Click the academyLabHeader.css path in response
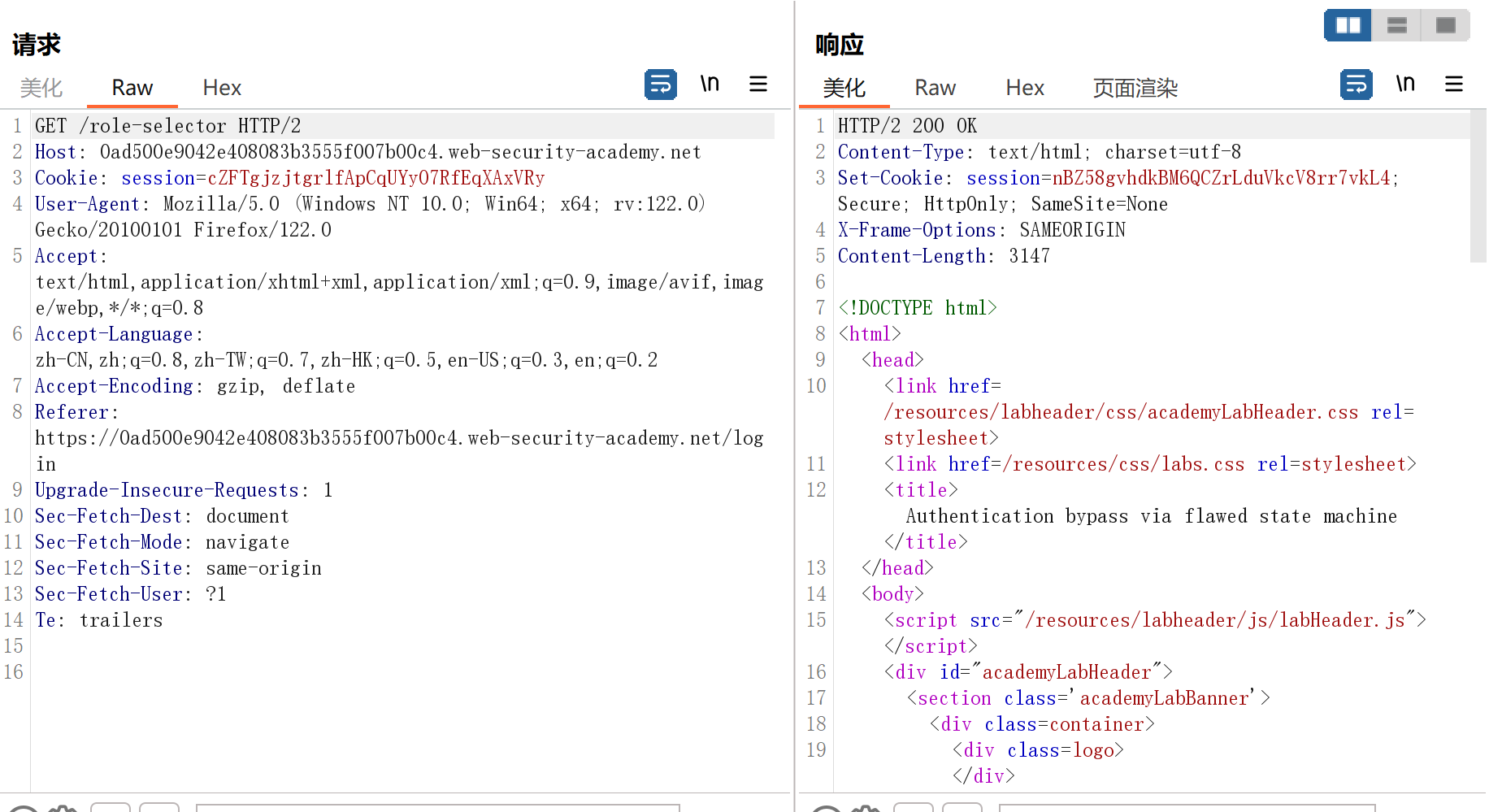 pos(1122,412)
